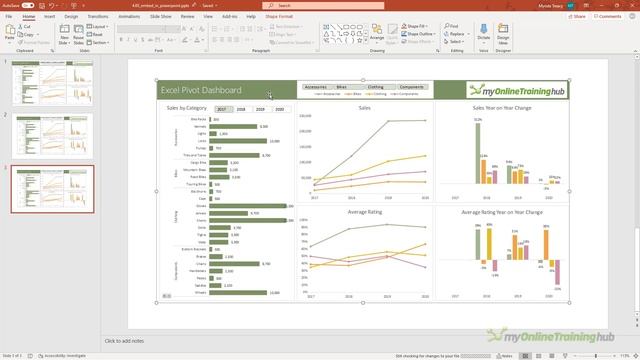This screenshot has height=360, width=640.
Task: Click the notes area 'Click to add notes'
Action: click(124, 341)
